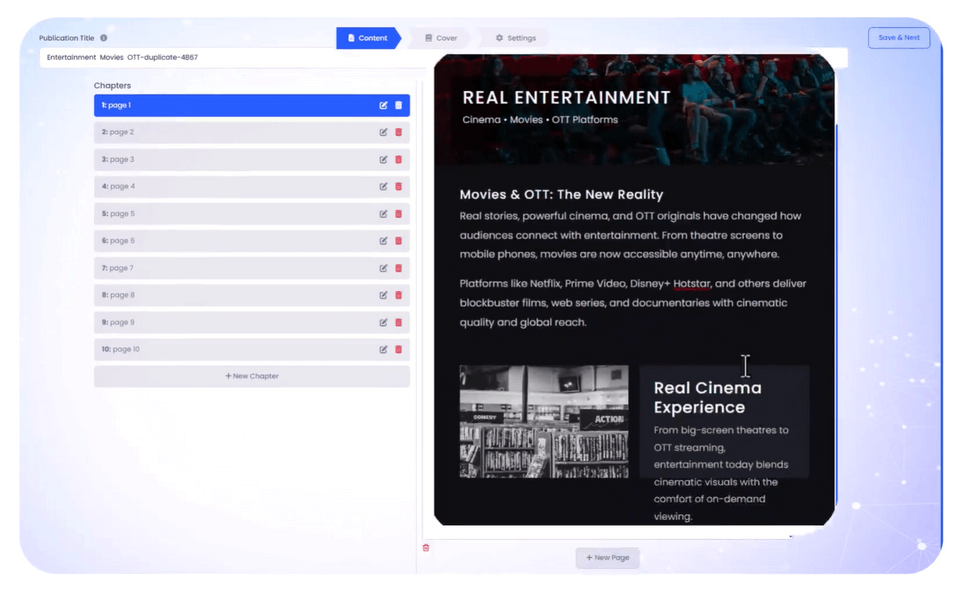This screenshot has height=590, width=960.
Task: Delete the page 10 chapter
Action: click(x=399, y=349)
